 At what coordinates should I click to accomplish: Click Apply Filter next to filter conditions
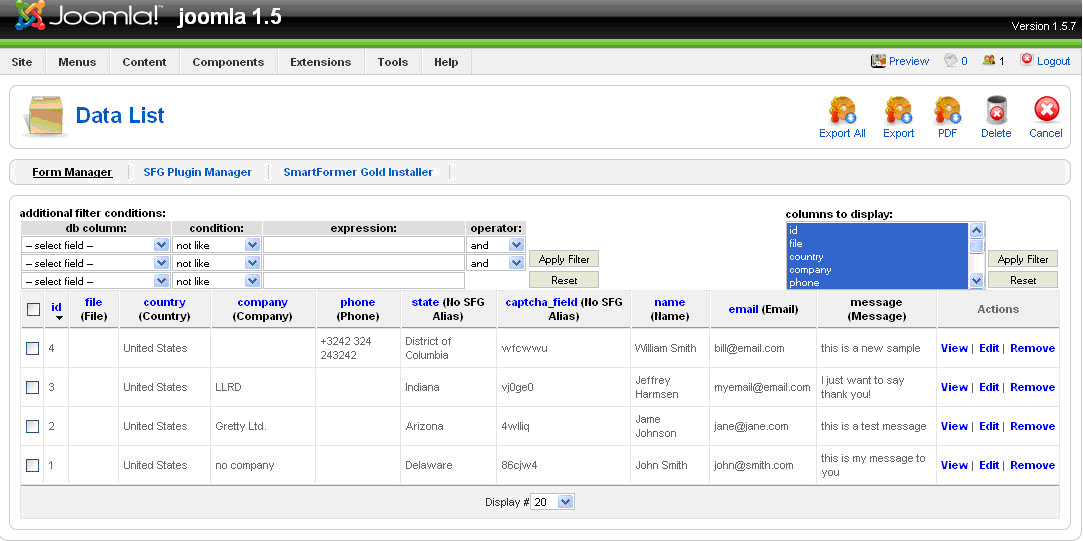(x=564, y=259)
